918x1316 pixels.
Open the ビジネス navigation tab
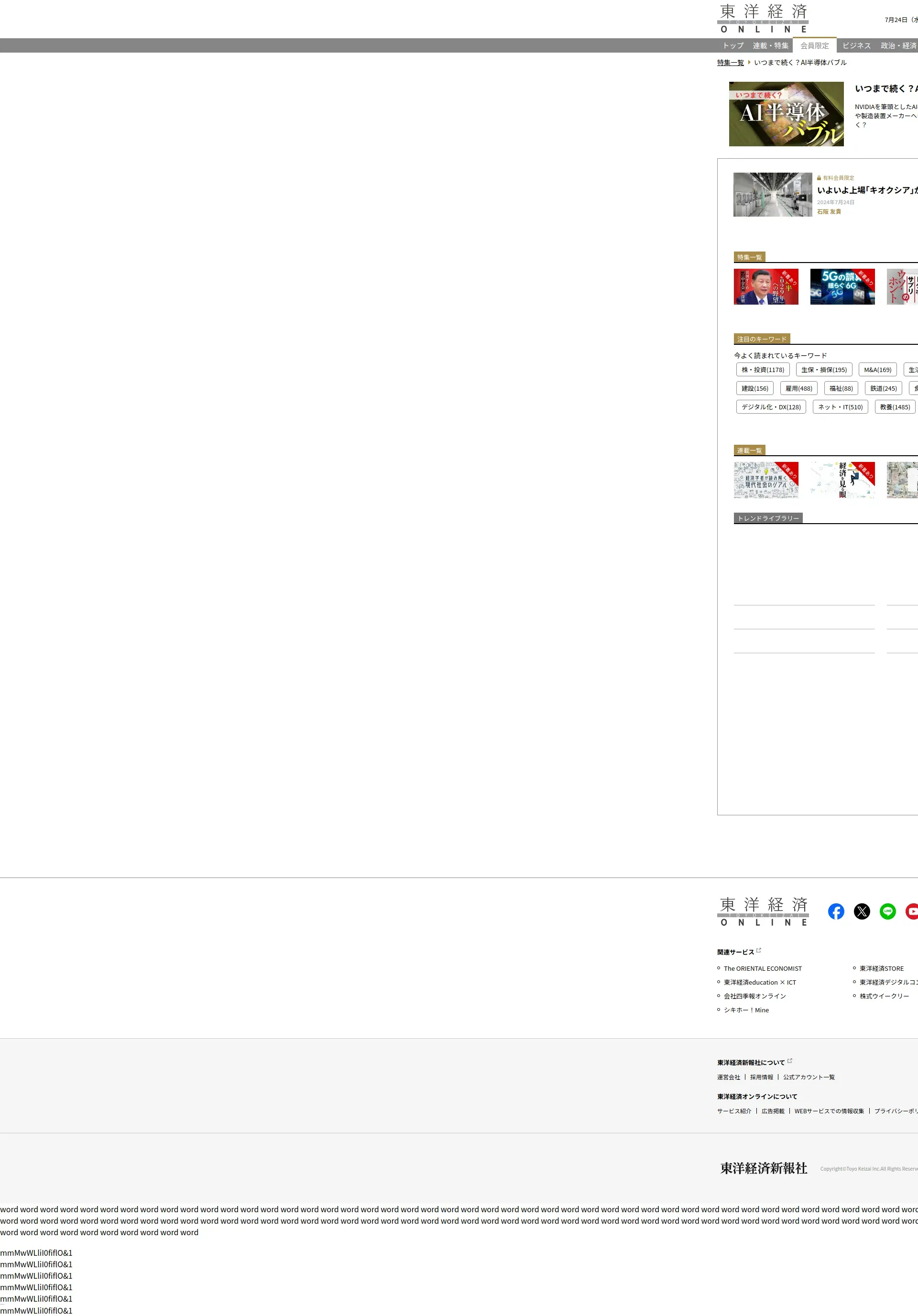coord(856,46)
